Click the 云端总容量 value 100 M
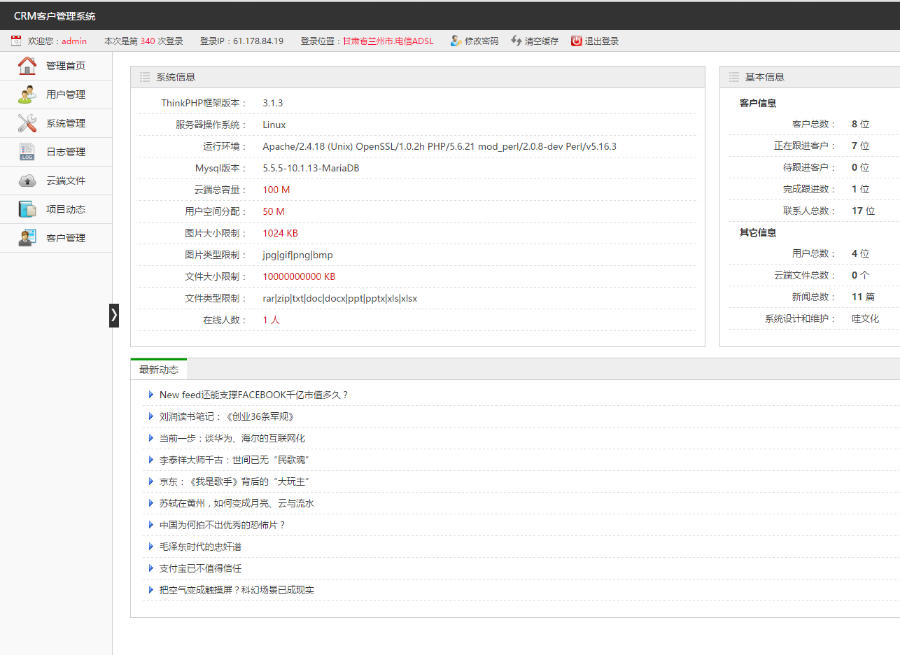900x655 pixels. point(276,190)
